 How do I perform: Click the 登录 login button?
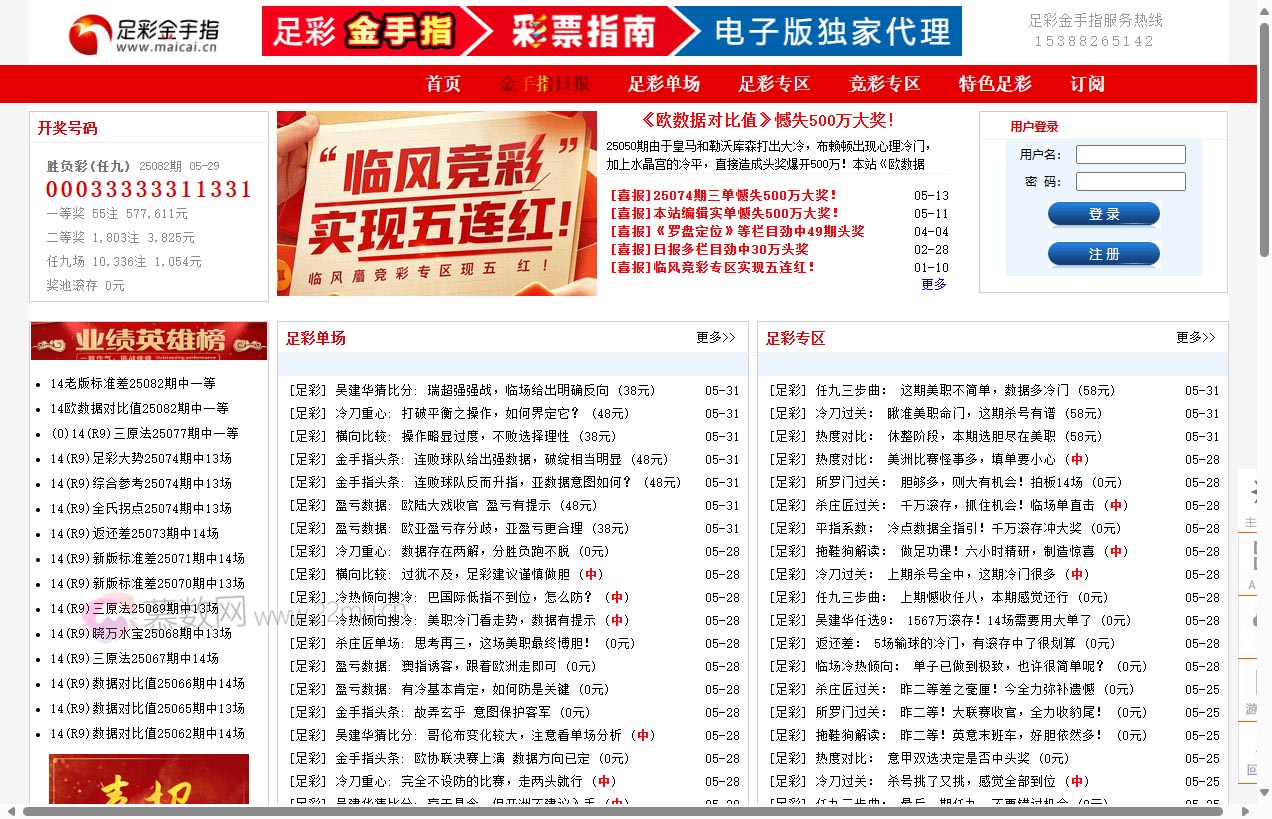(x=1103, y=213)
